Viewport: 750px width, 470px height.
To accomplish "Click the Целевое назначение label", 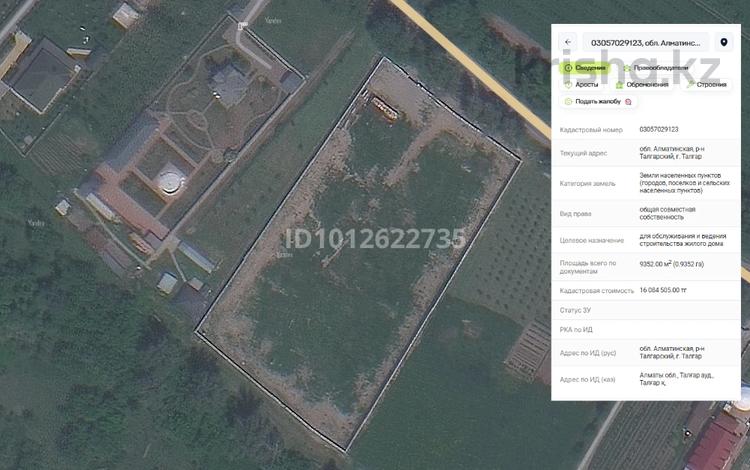I will pyautogui.click(x=592, y=240).
